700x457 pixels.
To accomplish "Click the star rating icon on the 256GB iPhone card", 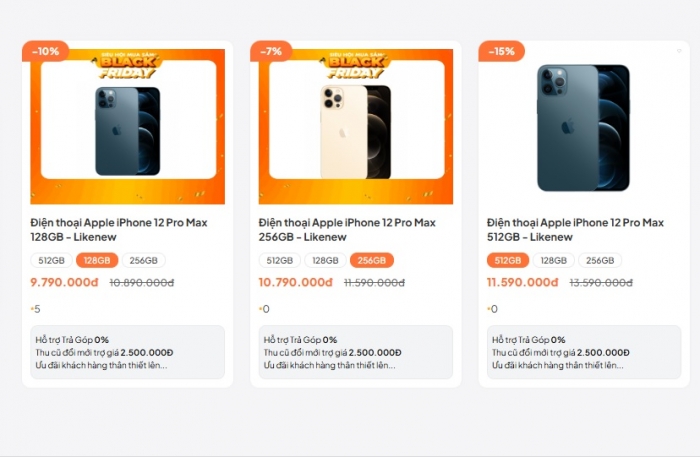I will pos(261,309).
